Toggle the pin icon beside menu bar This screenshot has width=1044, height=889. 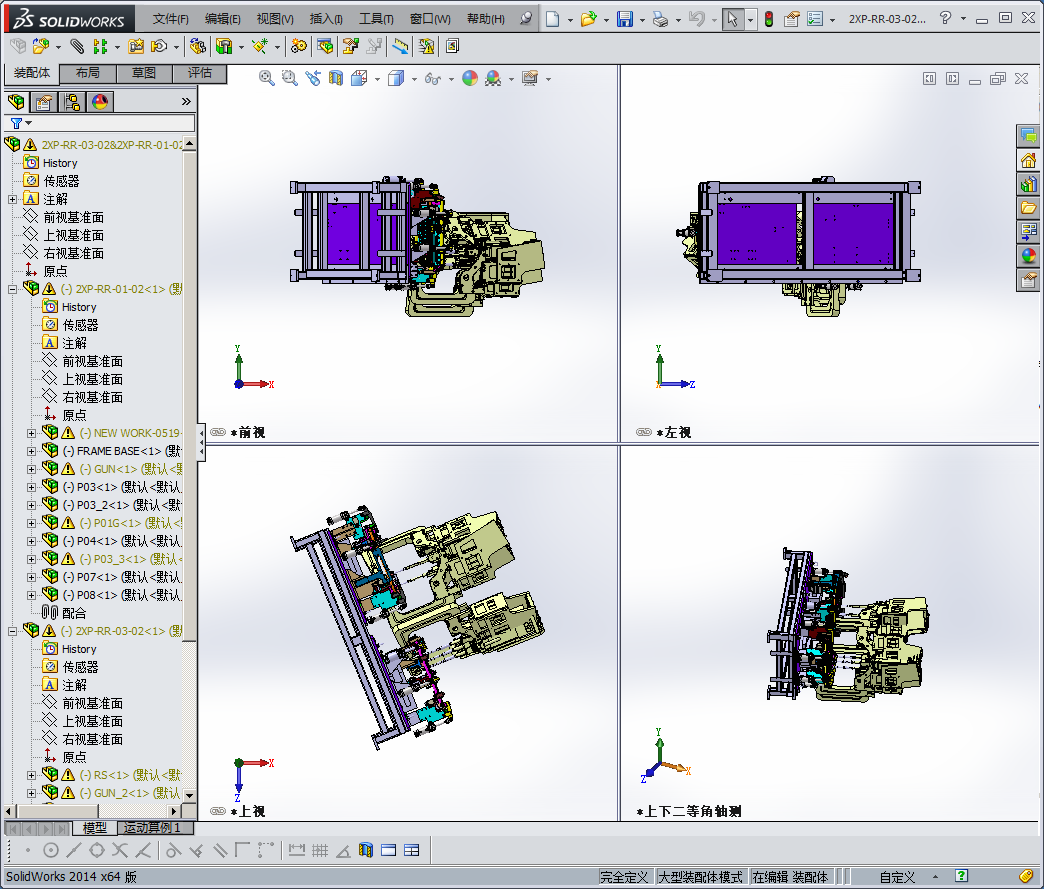click(x=526, y=19)
